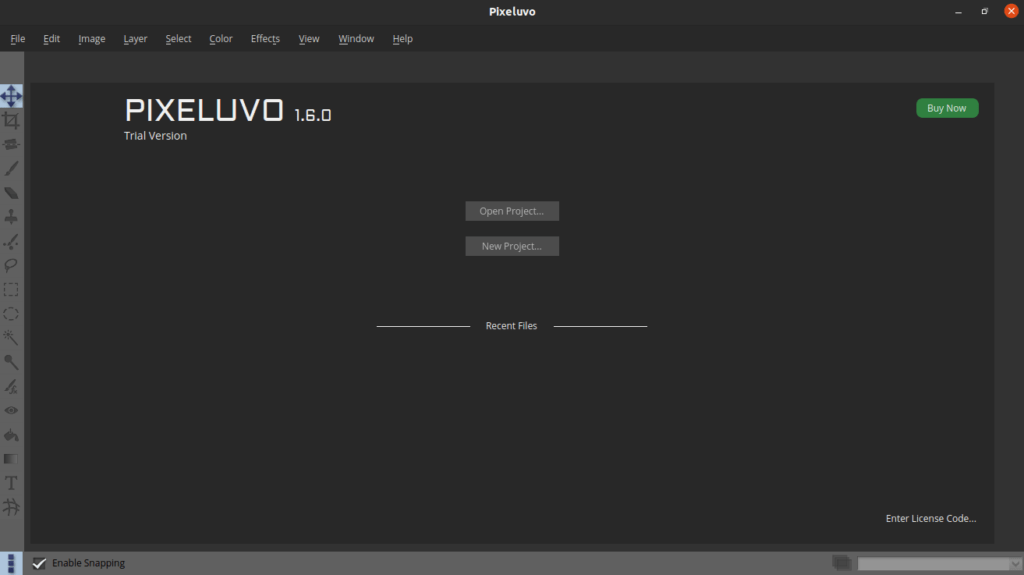1024x575 pixels.
Task: Click the New Project... button
Action: [x=512, y=246]
